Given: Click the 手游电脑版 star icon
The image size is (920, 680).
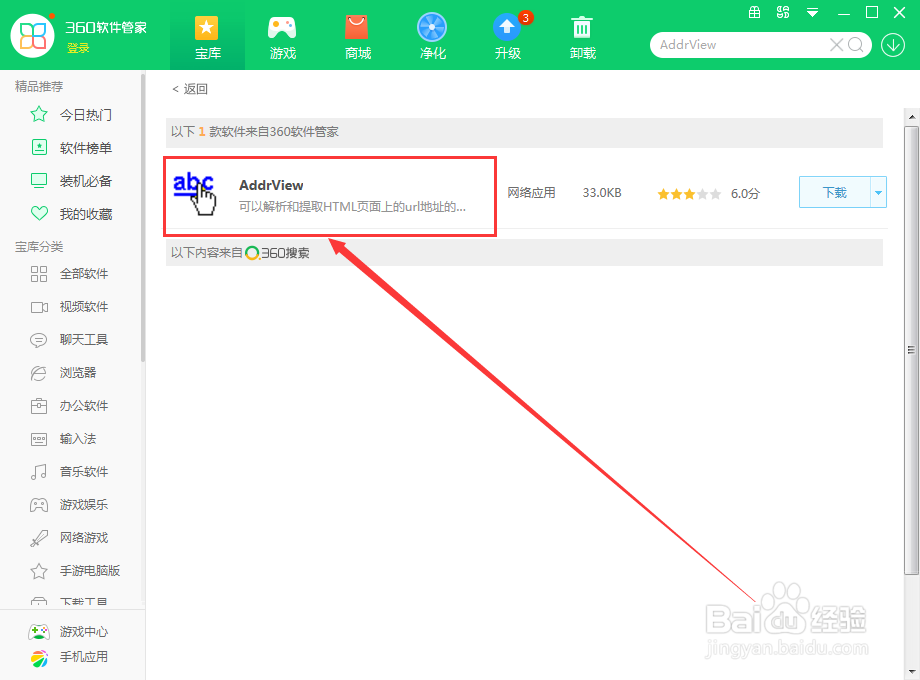Looking at the screenshot, I should tap(39, 571).
